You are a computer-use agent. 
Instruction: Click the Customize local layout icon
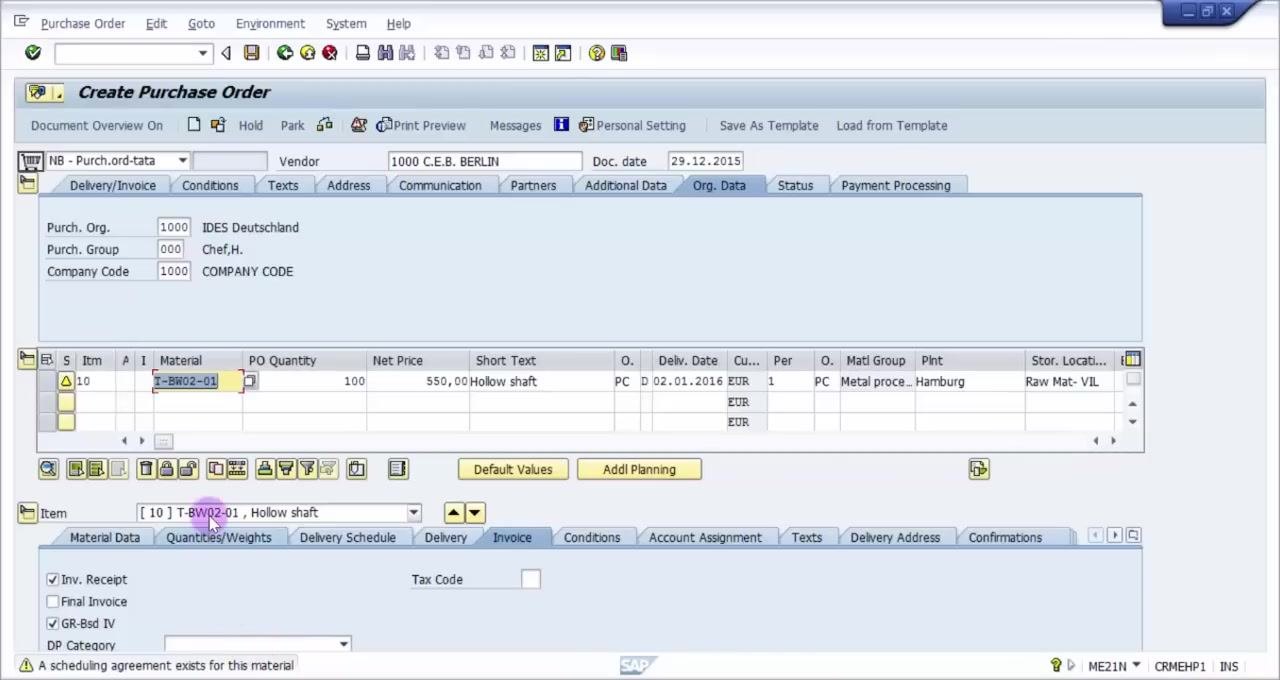(x=619, y=53)
